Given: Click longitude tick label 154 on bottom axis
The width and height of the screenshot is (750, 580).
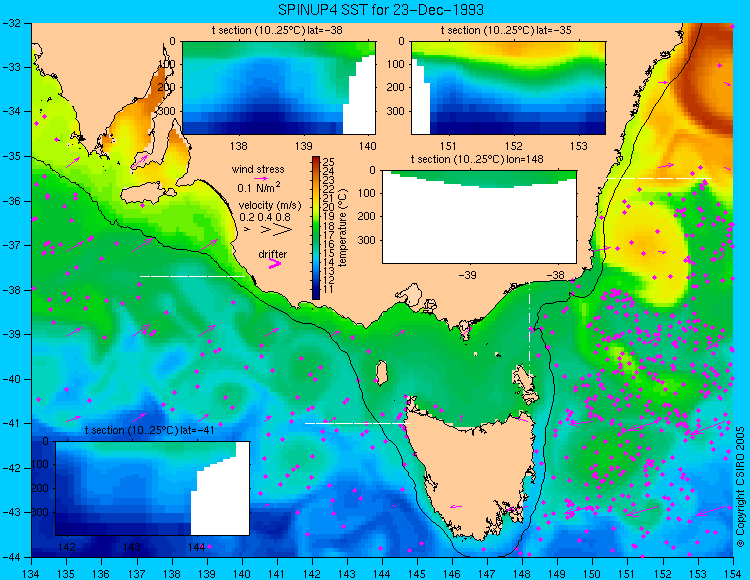Looking at the screenshot, I should (x=733, y=573).
